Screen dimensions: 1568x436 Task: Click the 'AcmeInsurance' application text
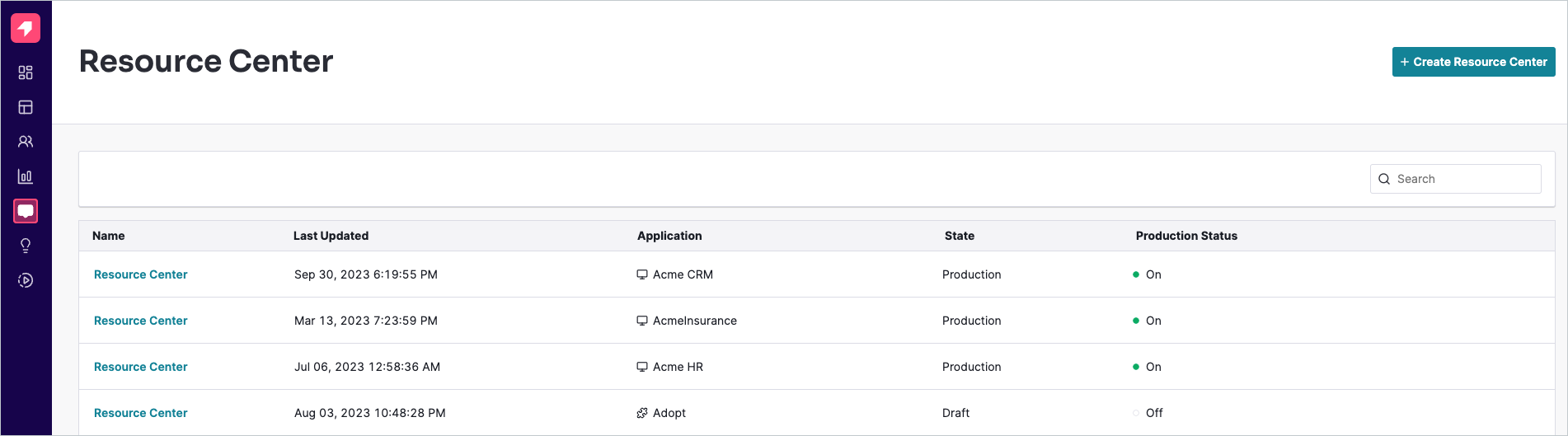(x=695, y=321)
